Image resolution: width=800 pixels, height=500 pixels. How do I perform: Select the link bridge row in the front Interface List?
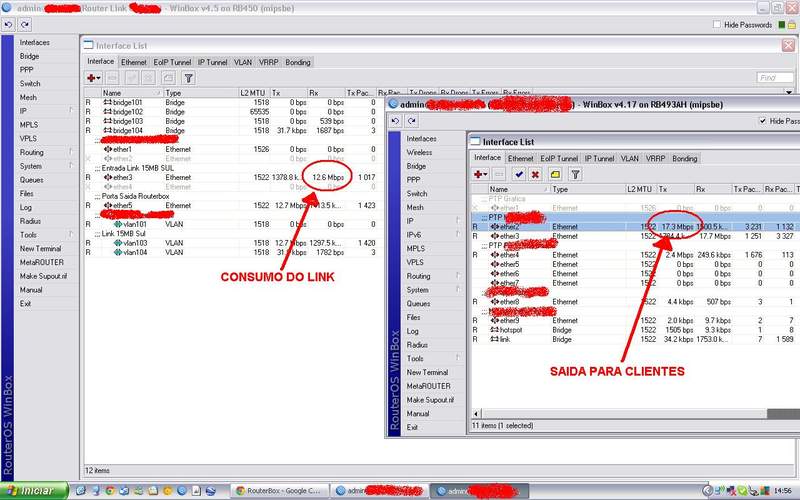click(x=635, y=340)
